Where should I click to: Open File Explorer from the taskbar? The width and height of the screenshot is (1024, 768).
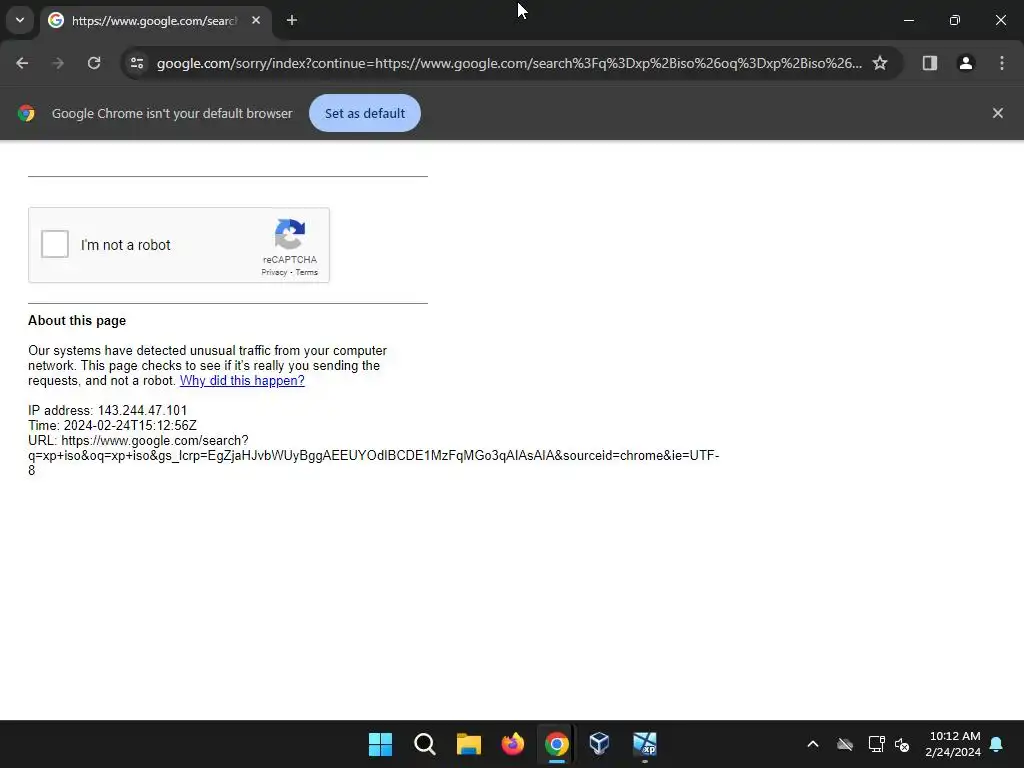469,744
